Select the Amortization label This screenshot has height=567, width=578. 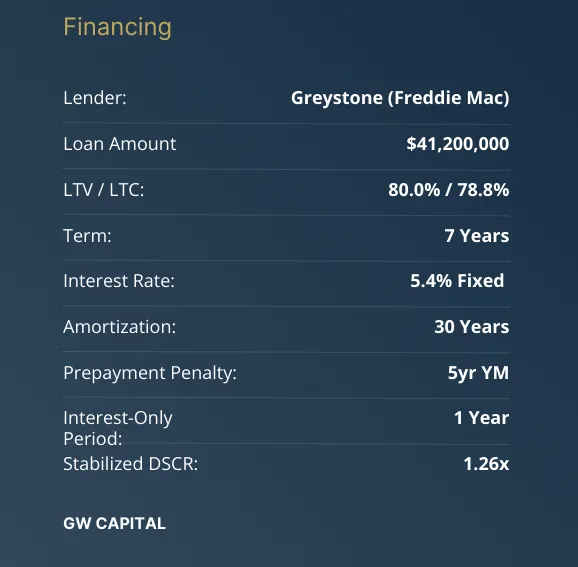pos(119,327)
